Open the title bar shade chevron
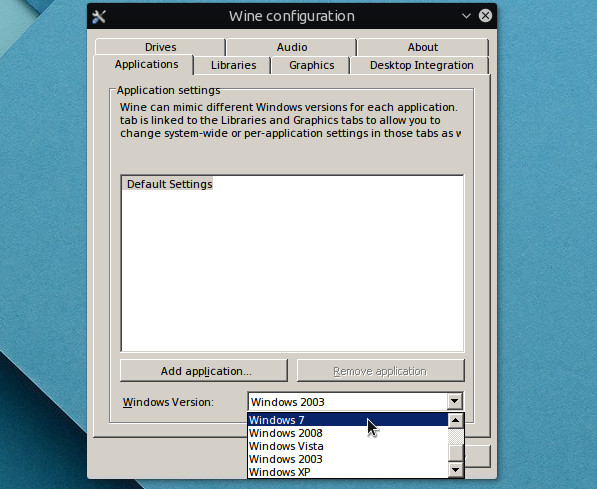Image resolution: width=597 pixels, height=489 pixels. 466,16
